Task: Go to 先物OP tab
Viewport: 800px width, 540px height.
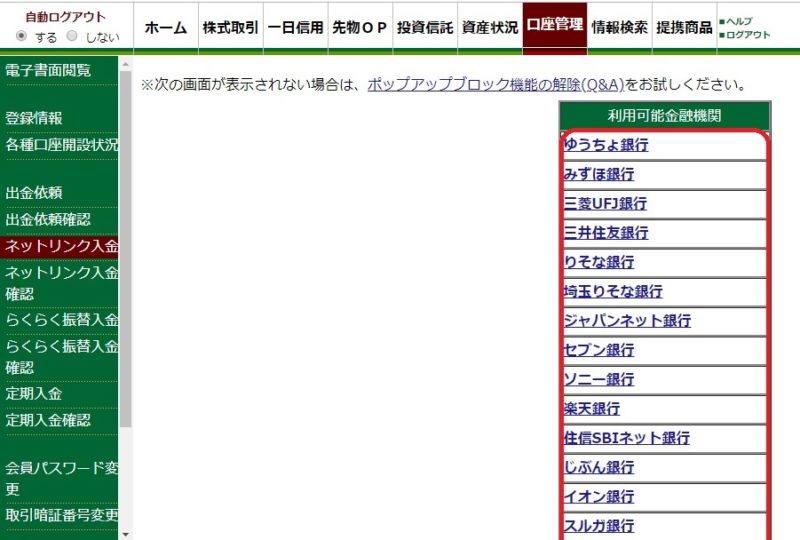Action: (x=360, y=27)
